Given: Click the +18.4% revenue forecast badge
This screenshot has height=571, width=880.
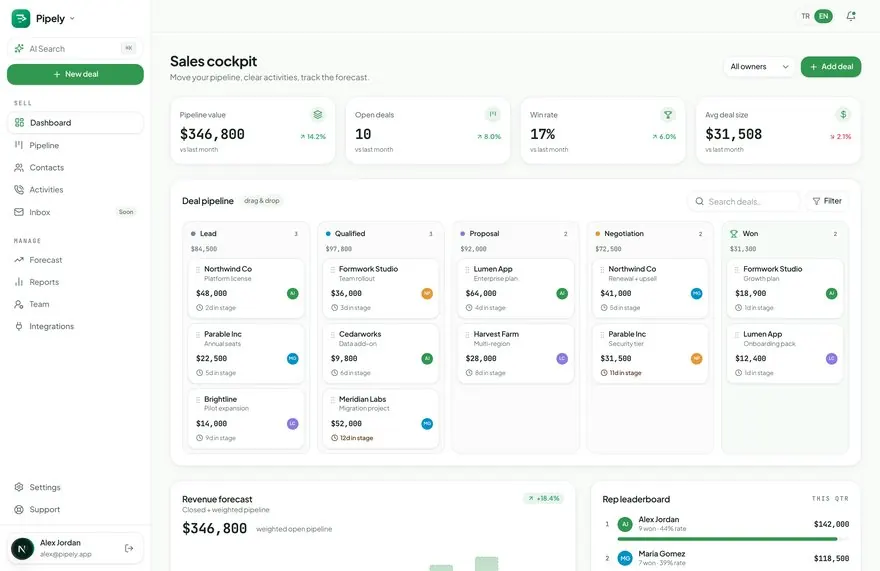Looking at the screenshot, I should click(543, 499).
